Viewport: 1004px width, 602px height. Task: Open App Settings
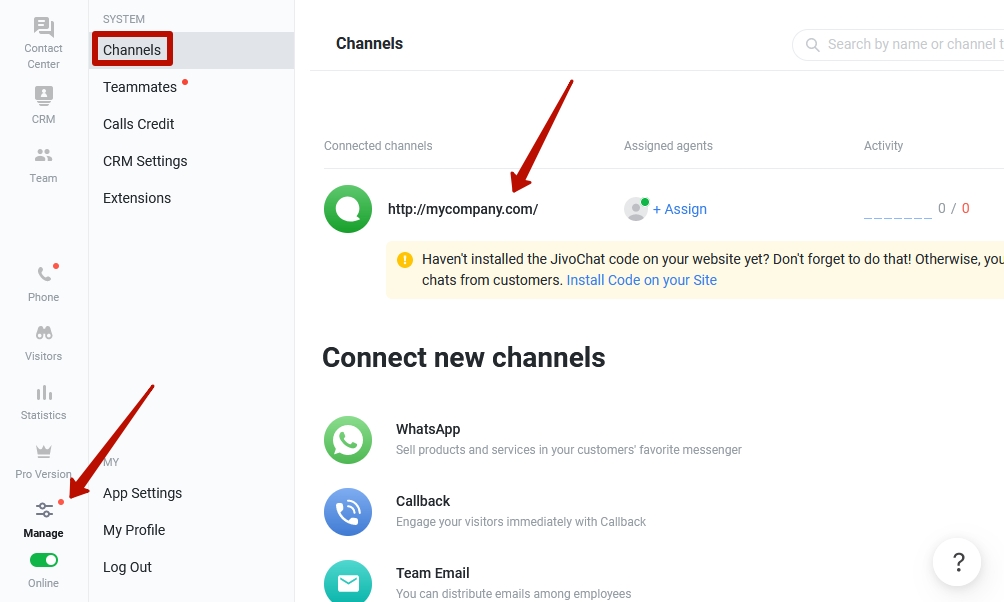143,493
